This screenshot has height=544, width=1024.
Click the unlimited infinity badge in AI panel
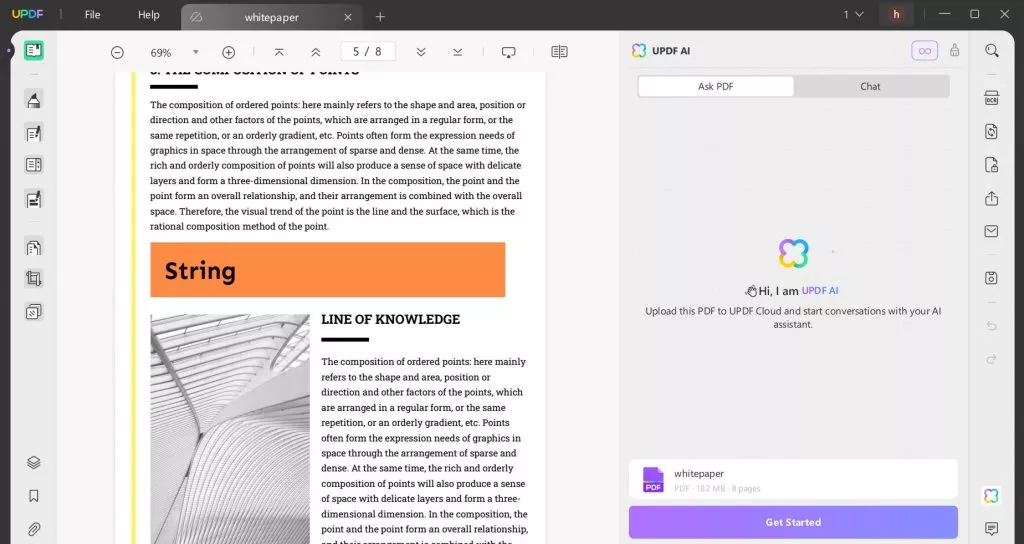[x=925, y=51]
